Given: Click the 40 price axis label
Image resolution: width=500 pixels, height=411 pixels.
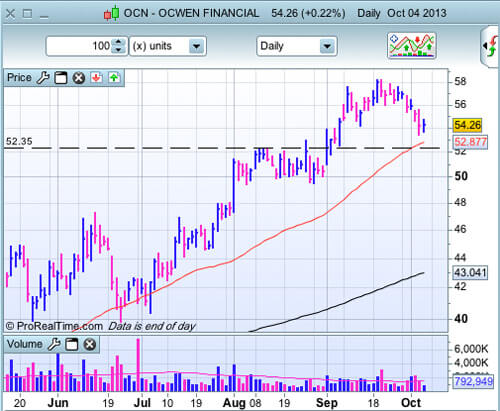Looking at the screenshot, I should tap(460, 319).
